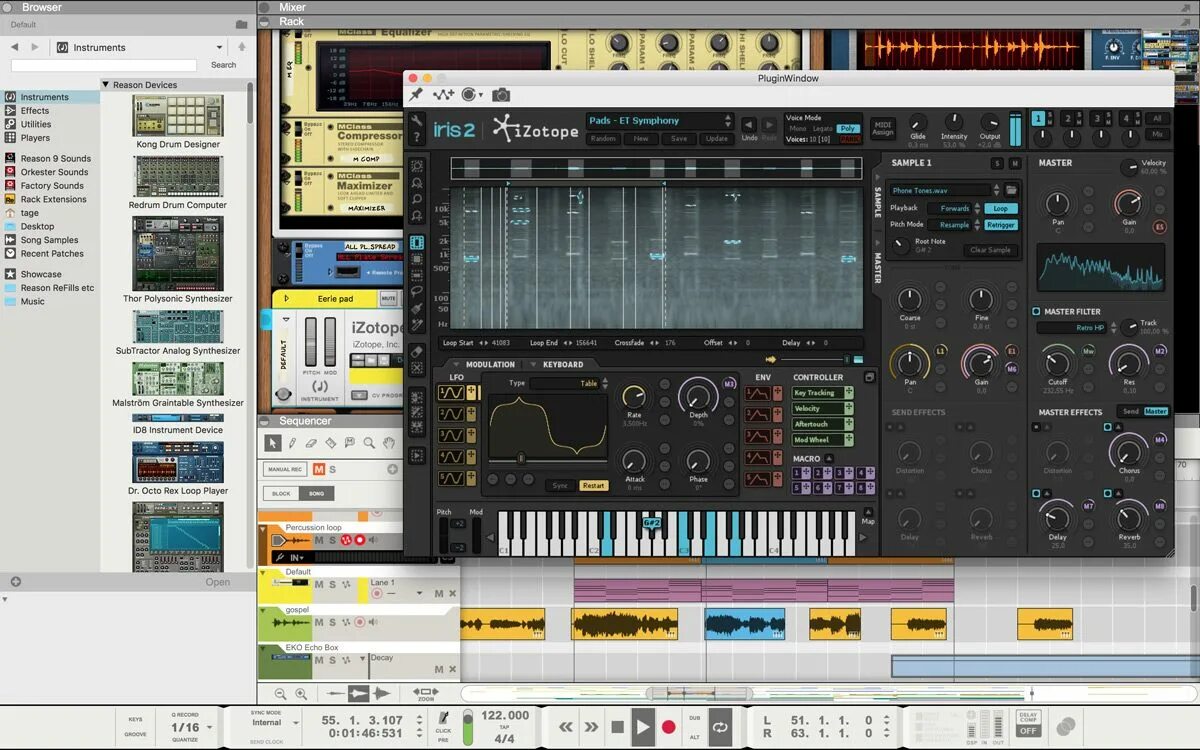Image resolution: width=1200 pixels, height=750 pixels.
Task: Click the eyedropper pin icon in the plugin toolbar
Action: tap(415, 94)
